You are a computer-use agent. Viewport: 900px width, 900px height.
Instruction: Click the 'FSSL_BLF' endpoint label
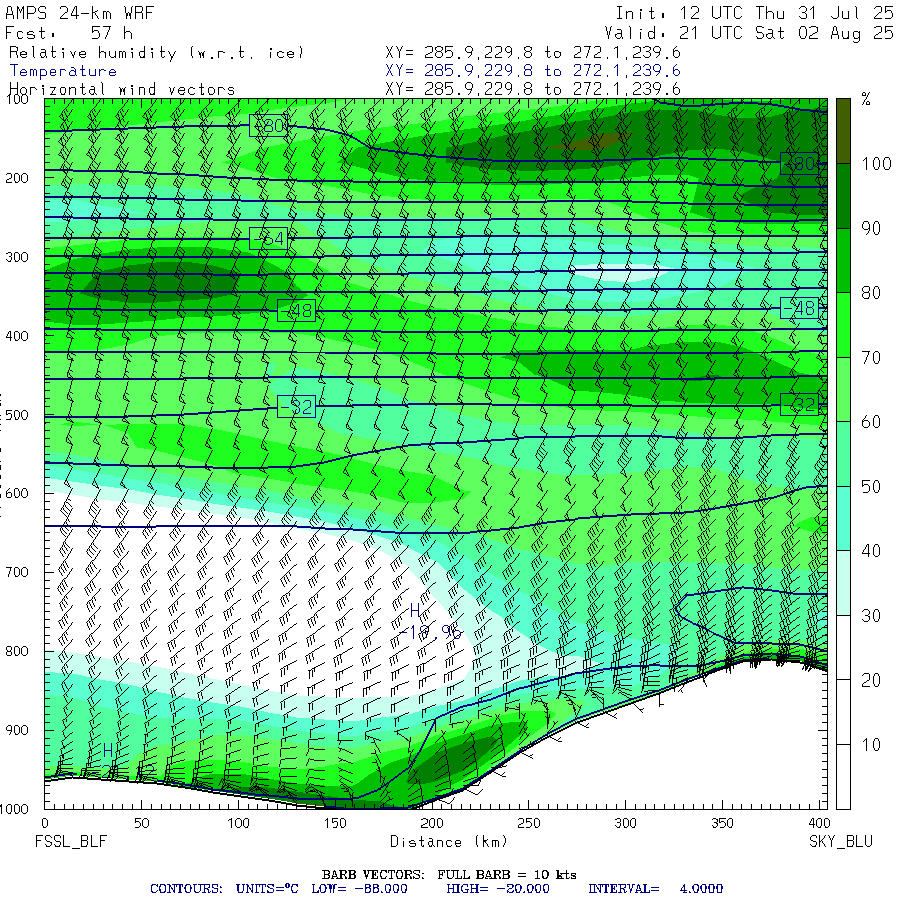click(x=71, y=842)
